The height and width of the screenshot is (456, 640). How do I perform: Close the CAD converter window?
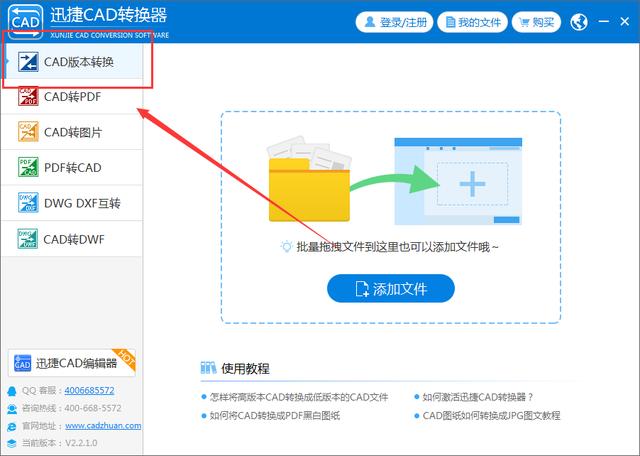[624, 21]
